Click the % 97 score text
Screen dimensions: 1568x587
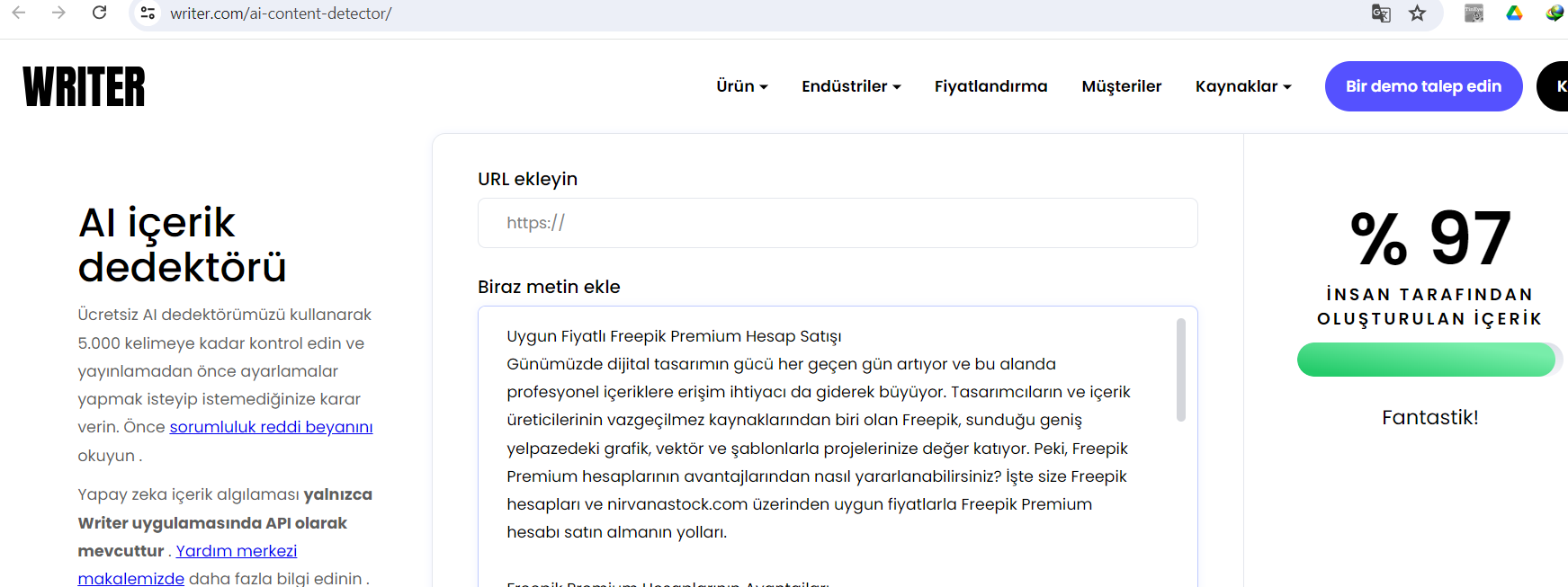point(1429,238)
